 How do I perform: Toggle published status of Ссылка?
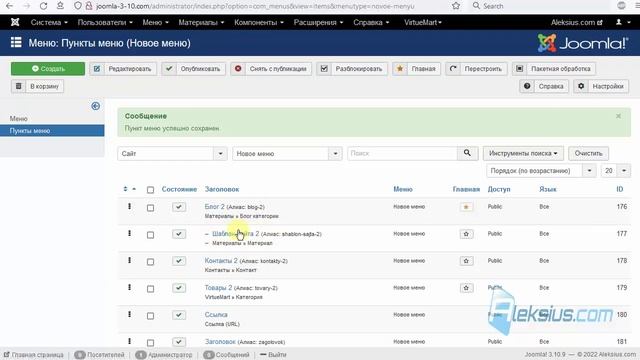(x=179, y=315)
